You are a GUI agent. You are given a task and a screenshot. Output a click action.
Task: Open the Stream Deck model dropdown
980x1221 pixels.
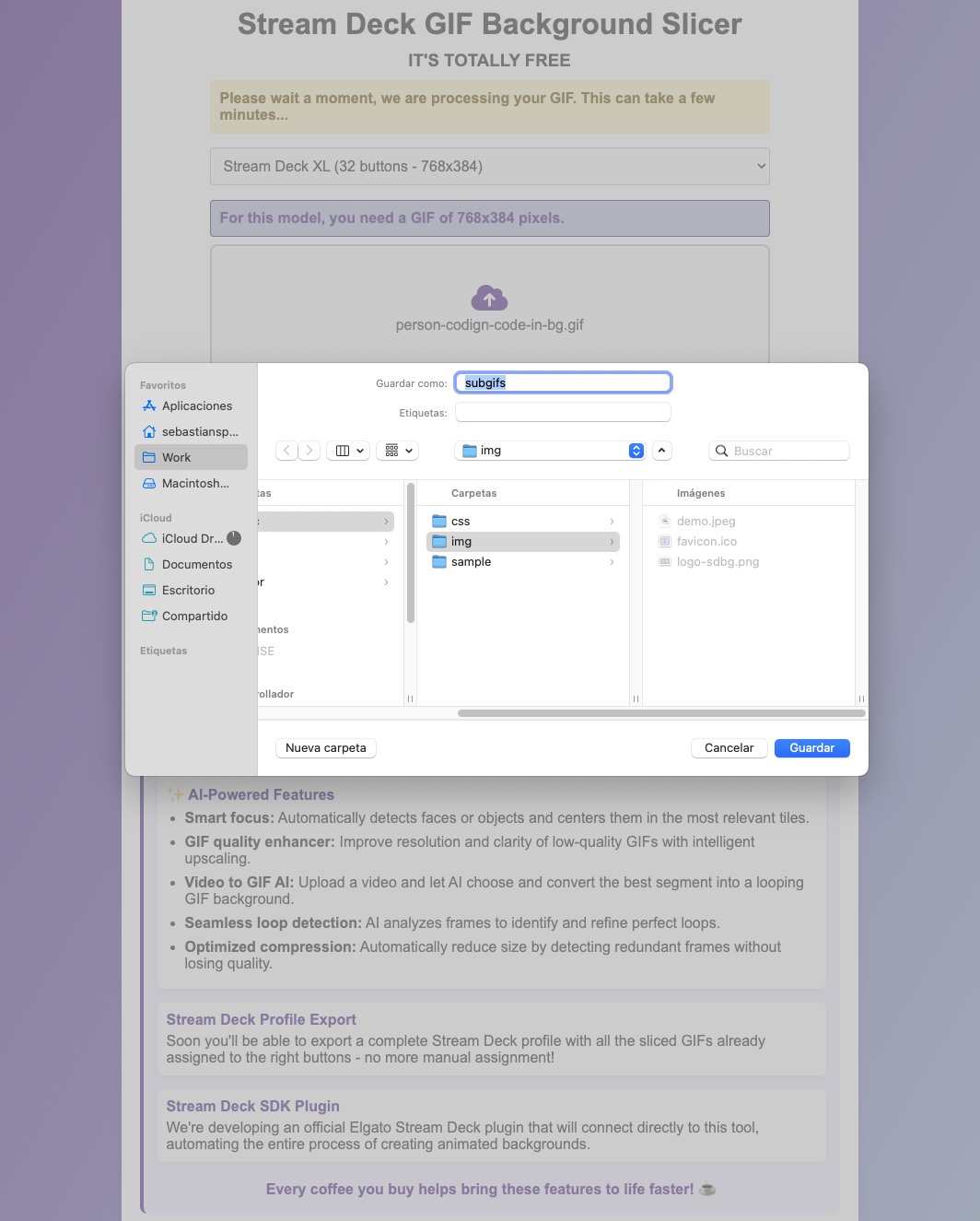[x=490, y=167]
